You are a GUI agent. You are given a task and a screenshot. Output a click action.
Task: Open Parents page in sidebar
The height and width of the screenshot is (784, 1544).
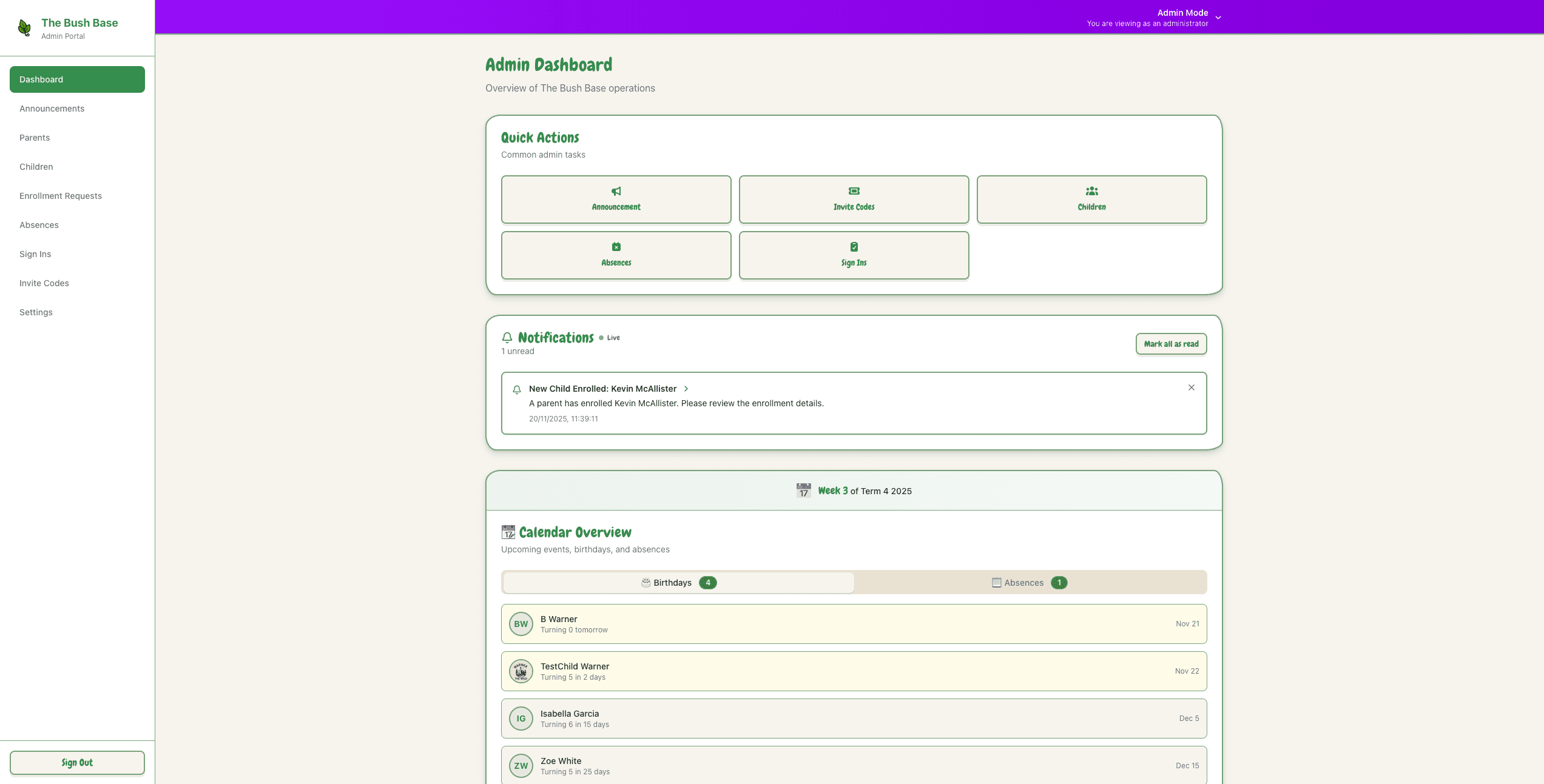click(77, 138)
